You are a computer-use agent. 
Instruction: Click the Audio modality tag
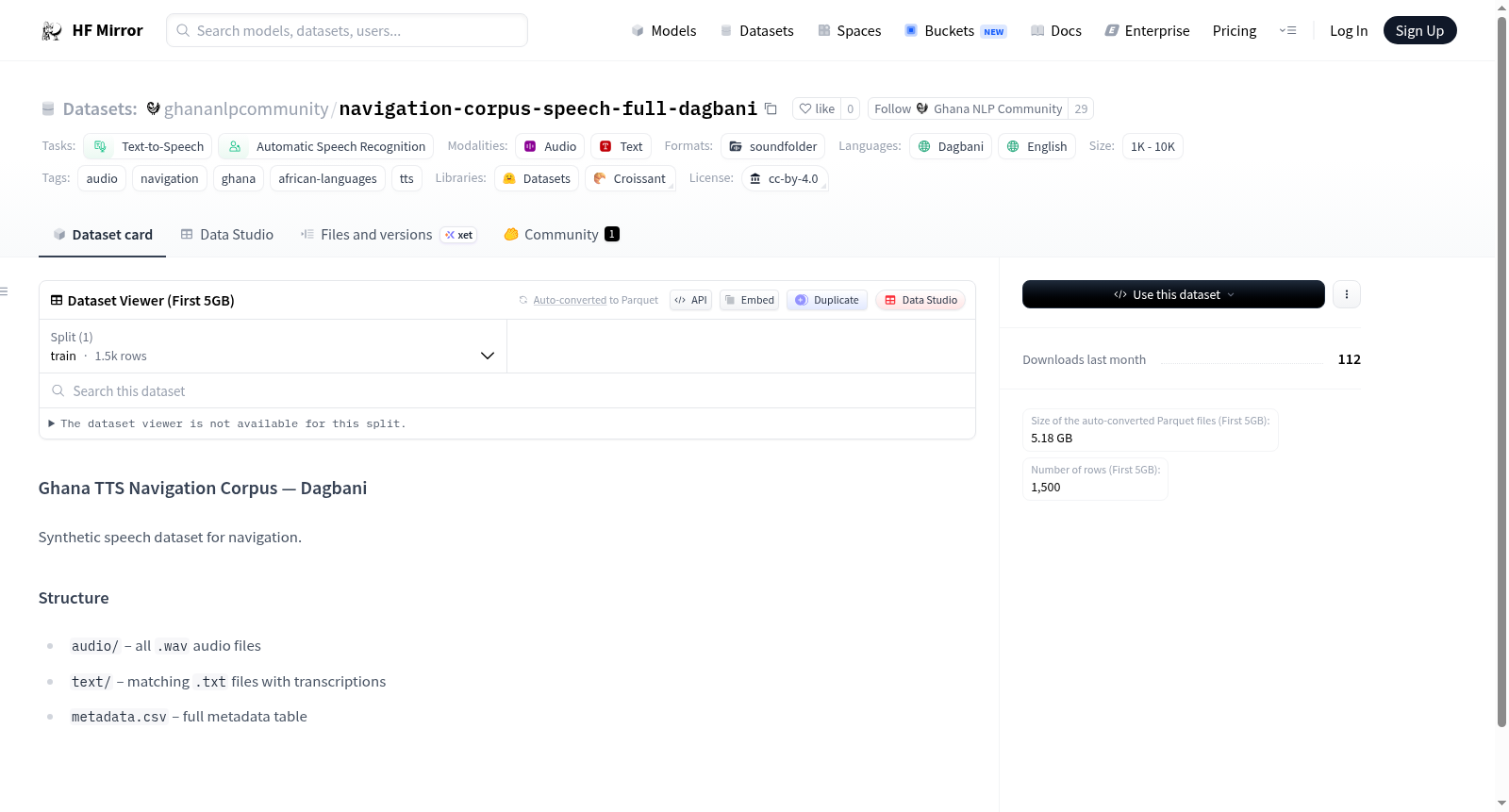coord(550,146)
